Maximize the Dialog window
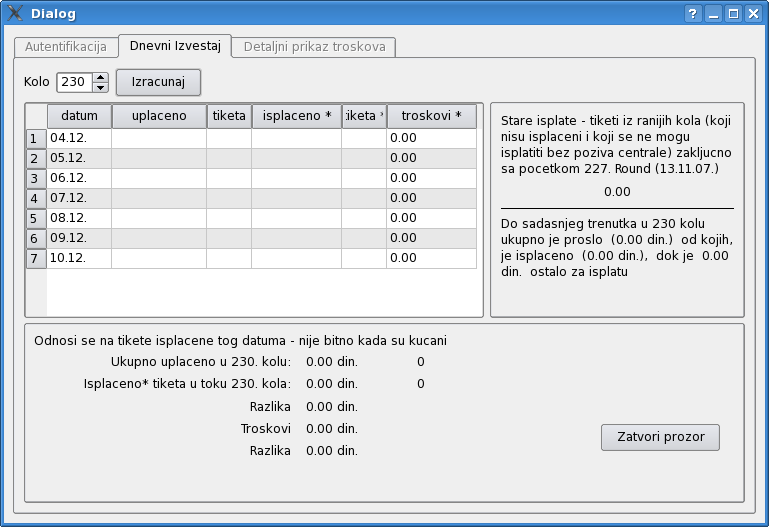Image resolution: width=769 pixels, height=527 pixels. [x=733, y=14]
